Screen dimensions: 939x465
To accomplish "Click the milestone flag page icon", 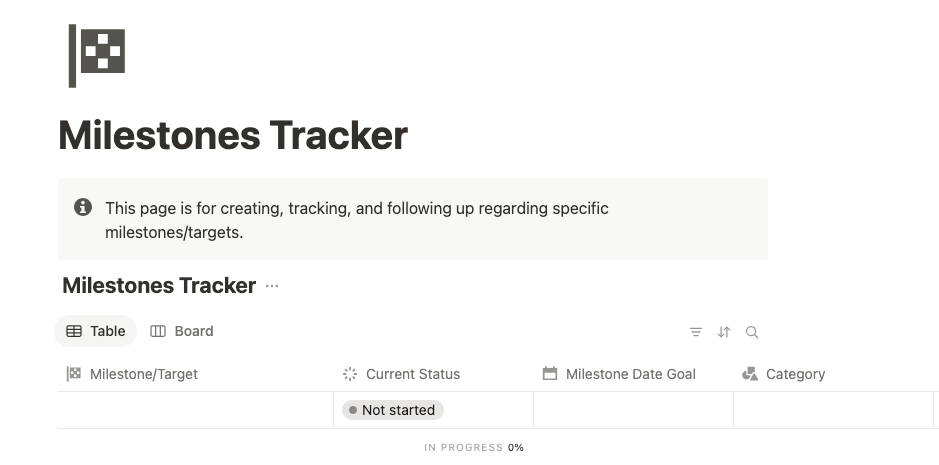I will [x=97, y=55].
